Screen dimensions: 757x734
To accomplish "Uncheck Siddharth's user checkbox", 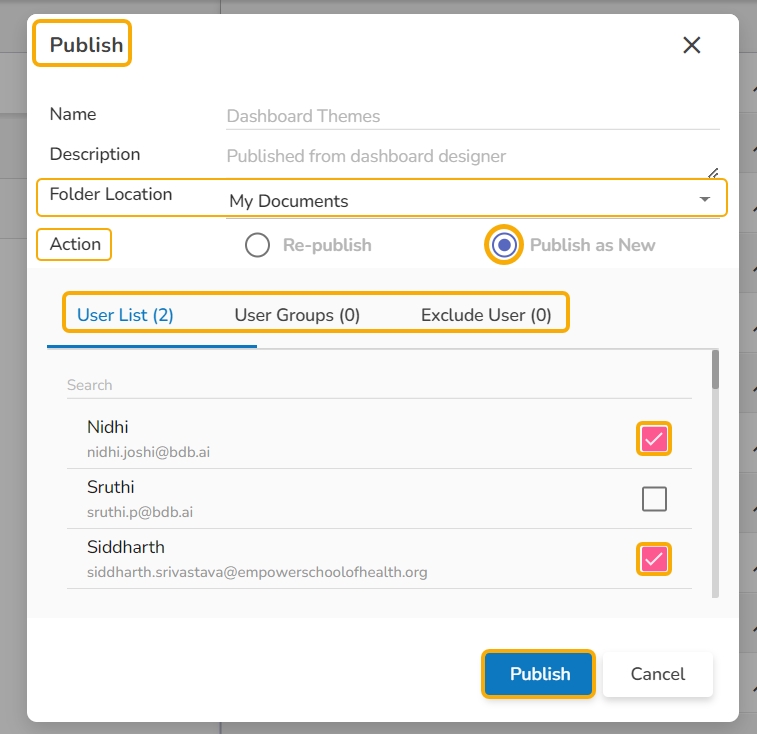I will 654,558.
